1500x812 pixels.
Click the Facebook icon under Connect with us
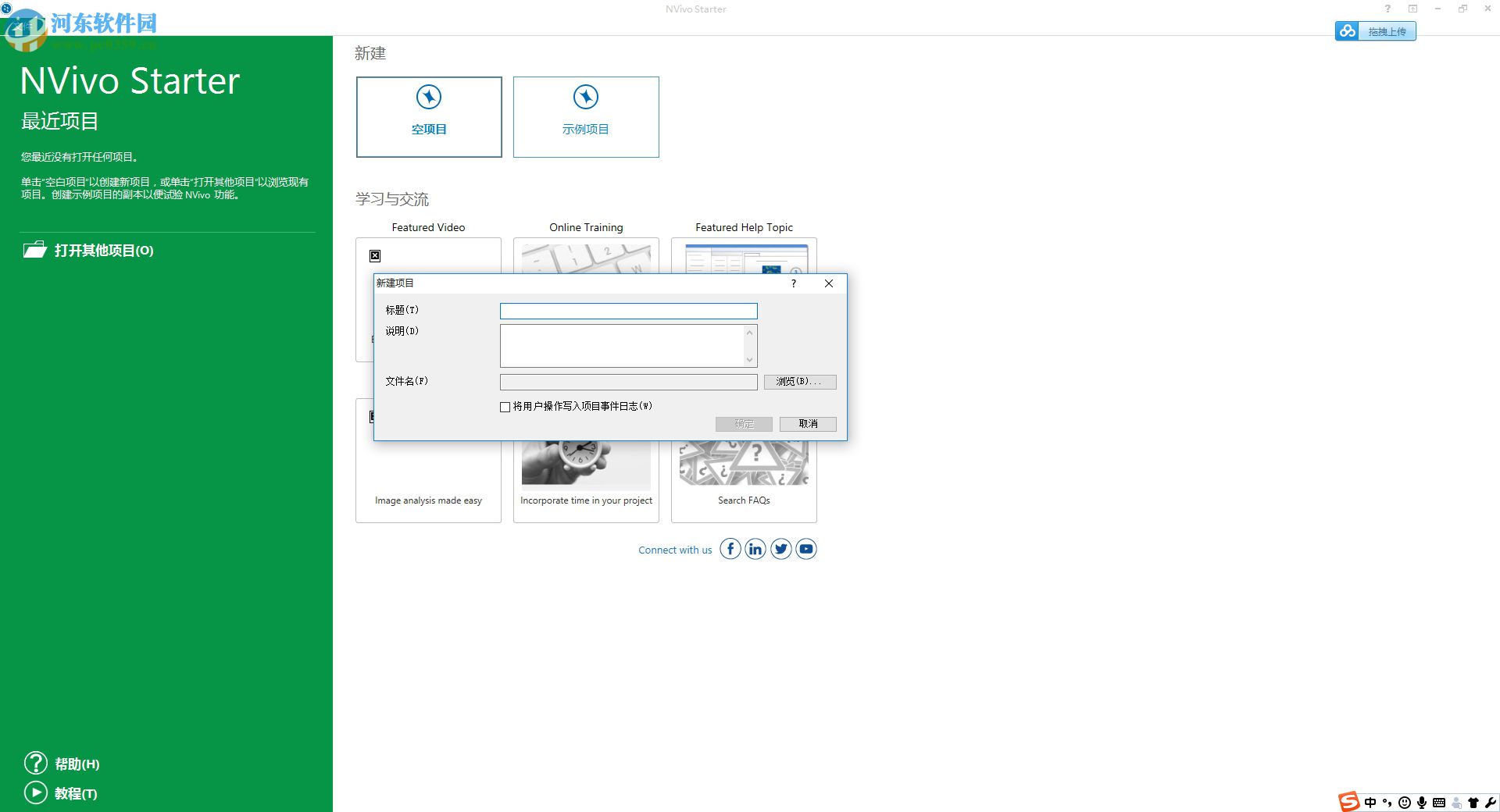pyautogui.click(x=730, y=549)
